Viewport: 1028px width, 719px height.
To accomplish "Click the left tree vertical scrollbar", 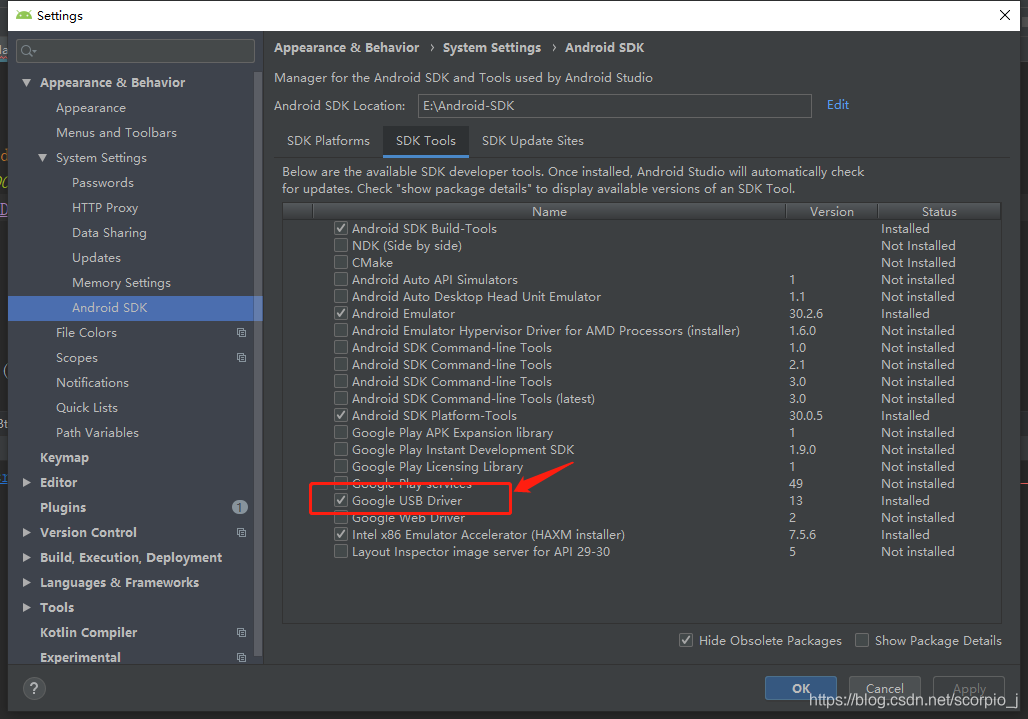I will [258, 364].
